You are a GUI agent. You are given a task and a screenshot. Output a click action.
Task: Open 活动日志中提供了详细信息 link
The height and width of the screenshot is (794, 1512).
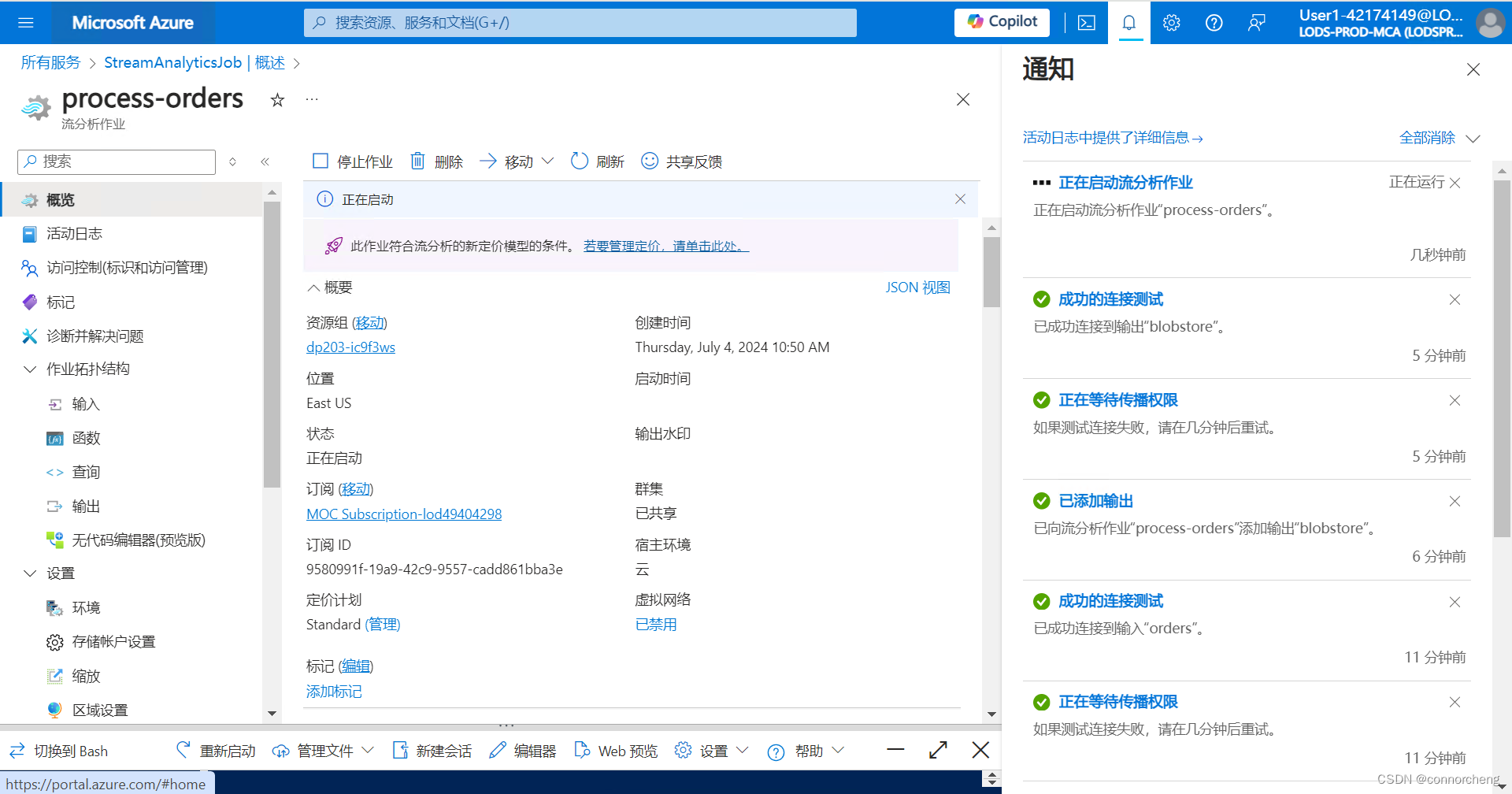(1113, 138)
